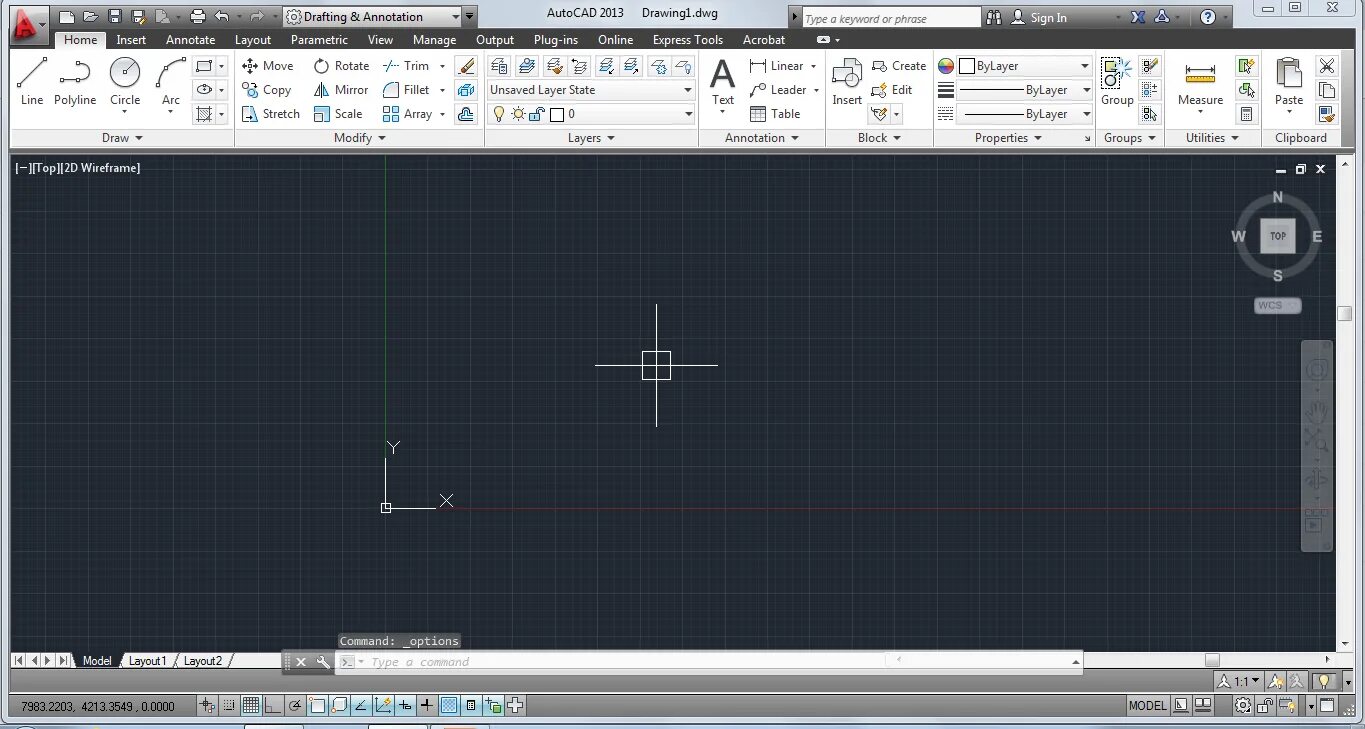1365x729 pixels.
Task: Open the Express Tools tab
Action: (687, 40)
